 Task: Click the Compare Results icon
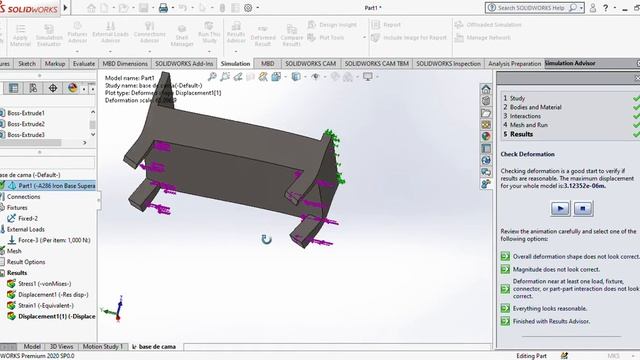tap(291, 36)
